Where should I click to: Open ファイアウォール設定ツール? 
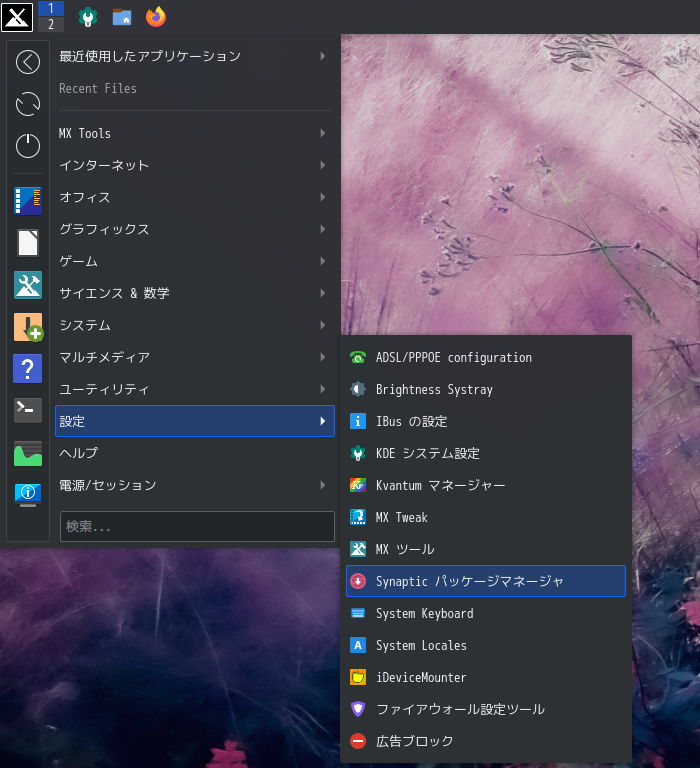[x=486, y=709]
